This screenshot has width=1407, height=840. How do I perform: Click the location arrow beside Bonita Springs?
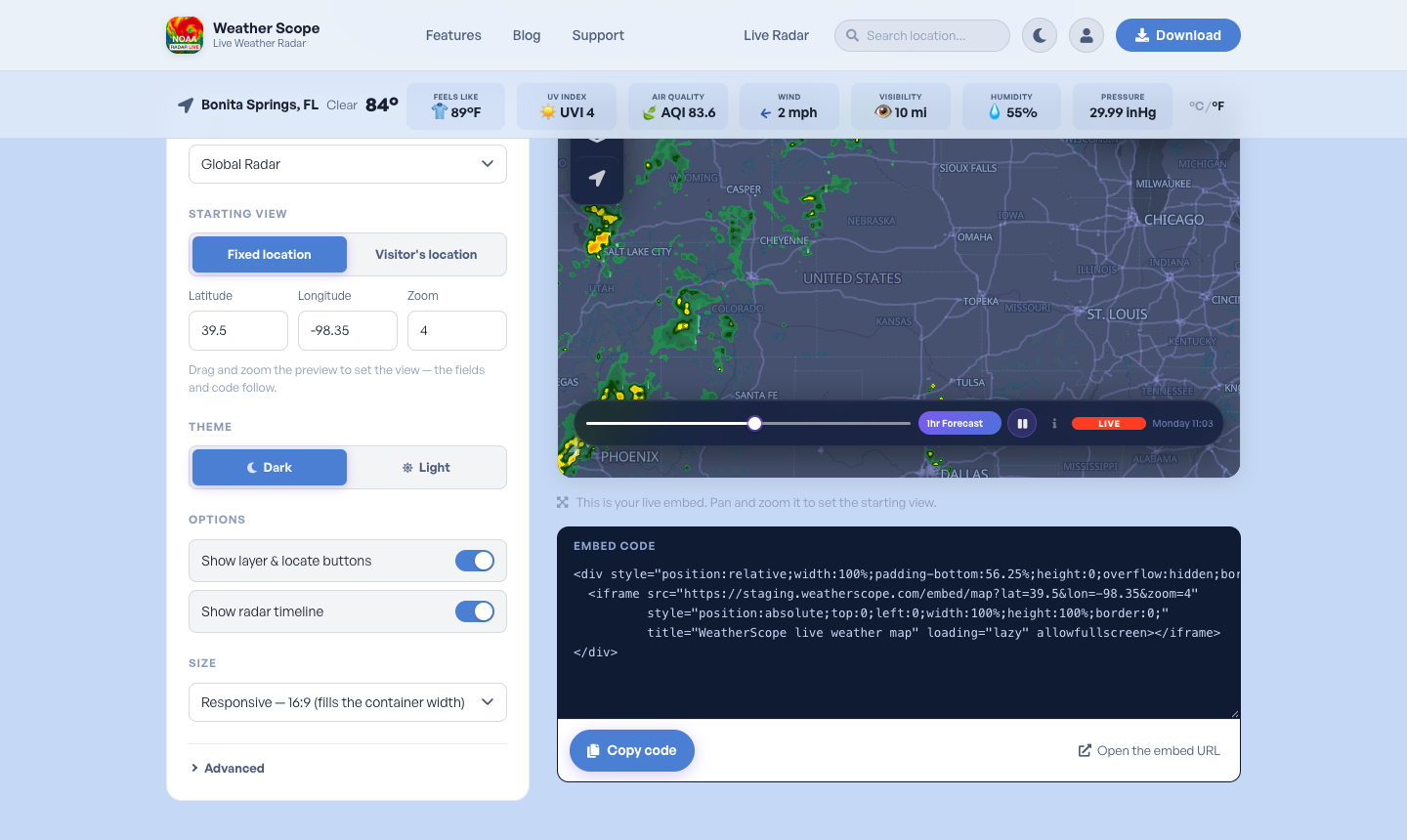[x=186, y=105]
